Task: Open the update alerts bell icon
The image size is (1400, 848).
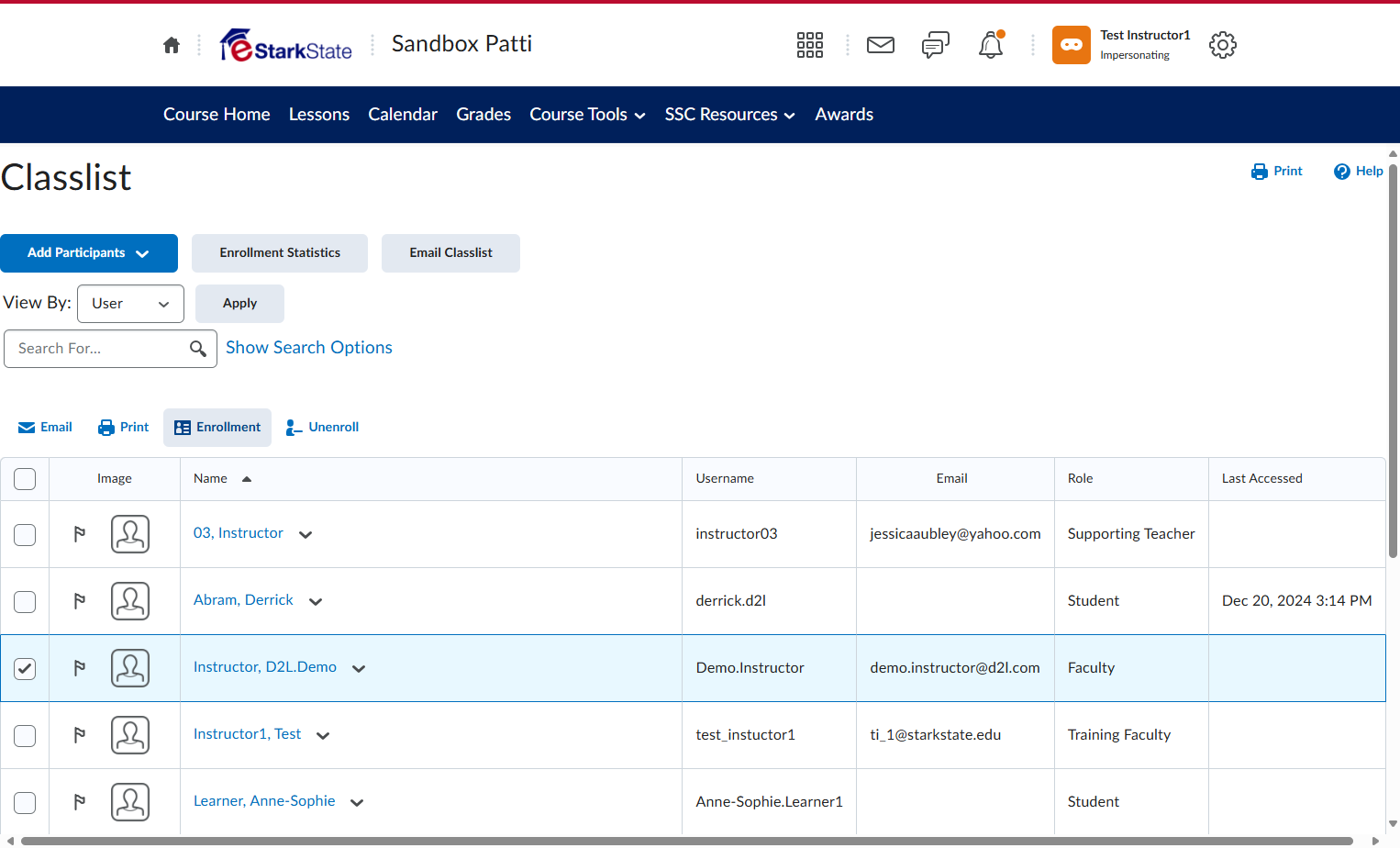Action: [x=991, y=45]
